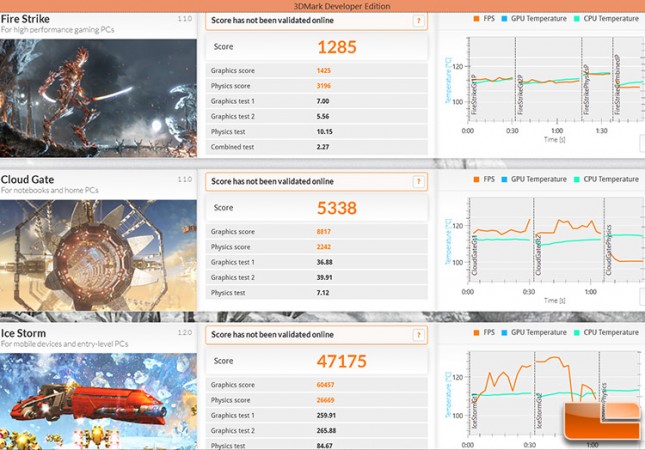Screen dimensions: 645x450
Task: Select Fire Strike Graphics test 1 value 7.00
Action: point(323,101)
